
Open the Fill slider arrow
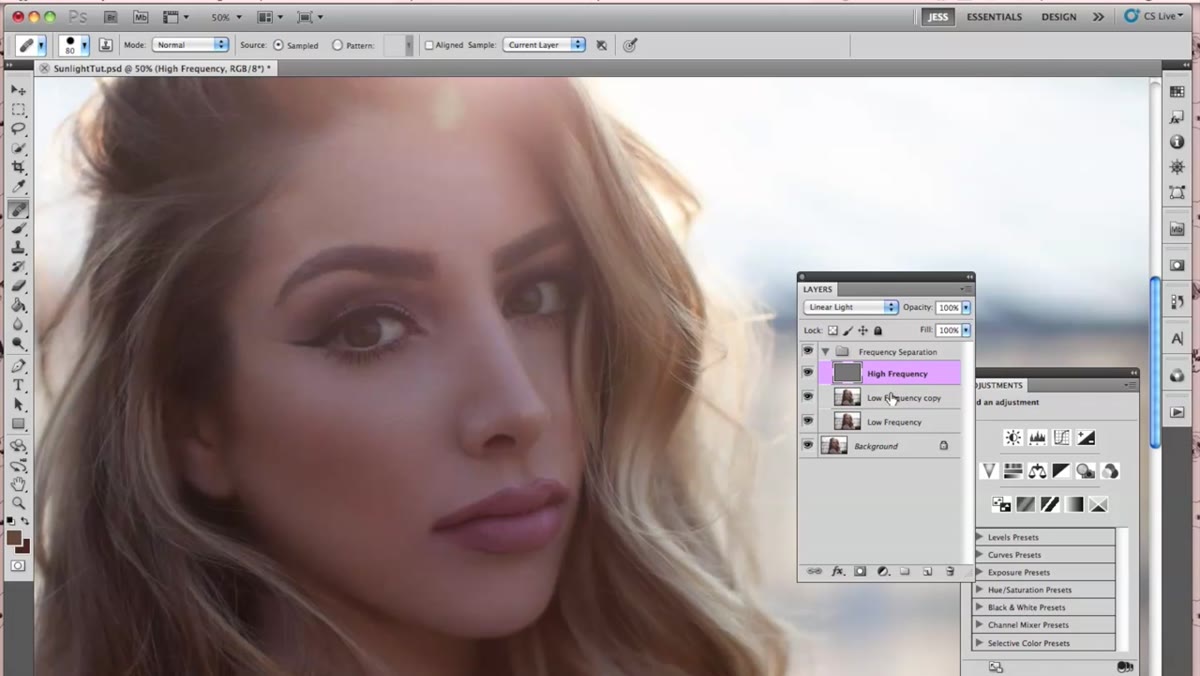[966, 330]
